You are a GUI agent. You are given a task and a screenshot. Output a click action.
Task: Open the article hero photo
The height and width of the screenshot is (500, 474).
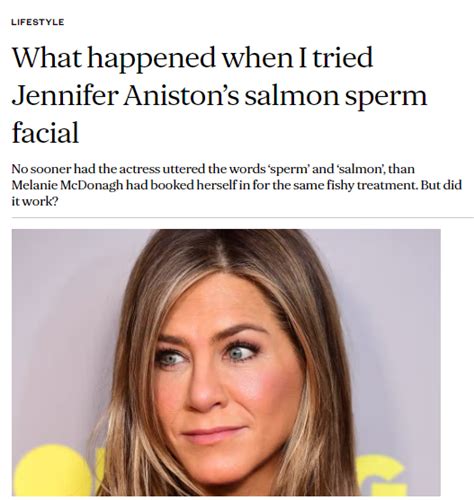(x=226, y=362)
